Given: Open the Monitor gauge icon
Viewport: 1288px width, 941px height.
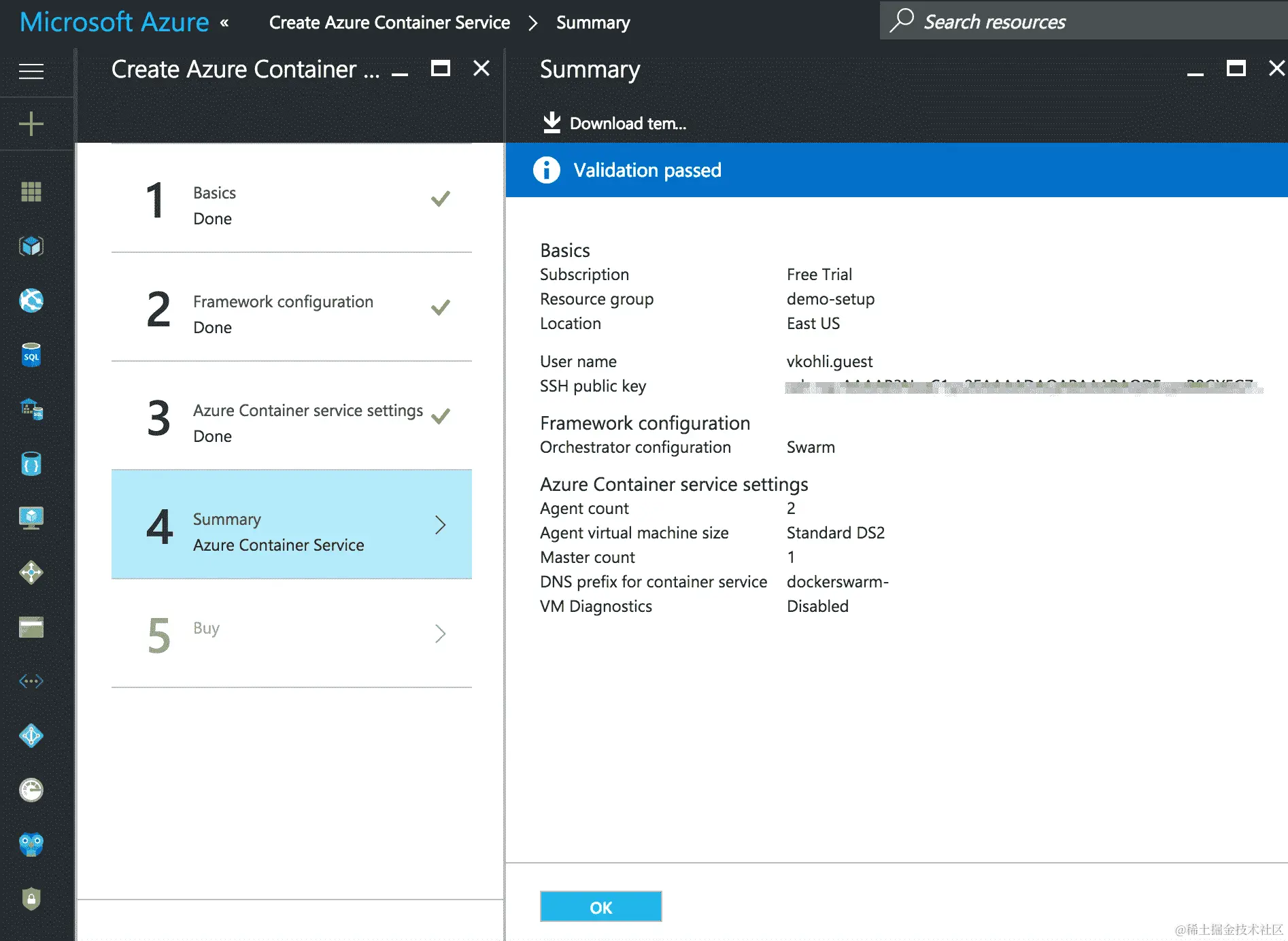Looking at the screenshot, I should [x=30, y=791].
